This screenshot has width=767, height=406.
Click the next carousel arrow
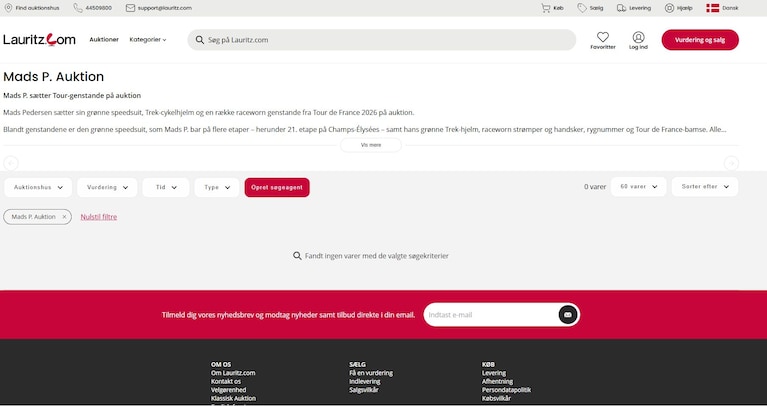[x=731, y=163]
